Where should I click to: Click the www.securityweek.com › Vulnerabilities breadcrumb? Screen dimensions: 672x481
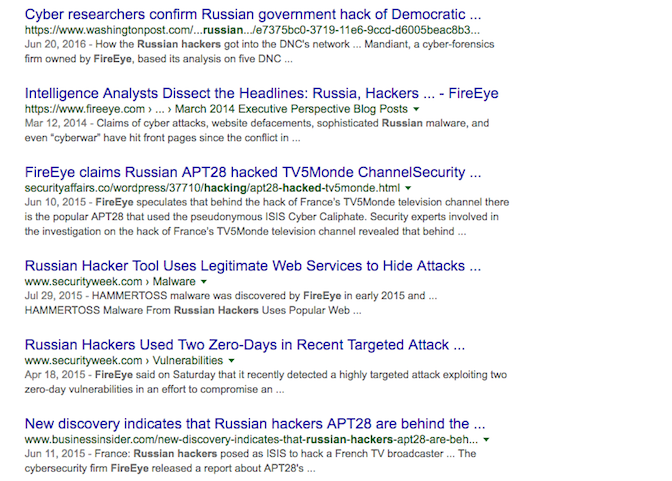pyautogui.click(x=124, y=360)
